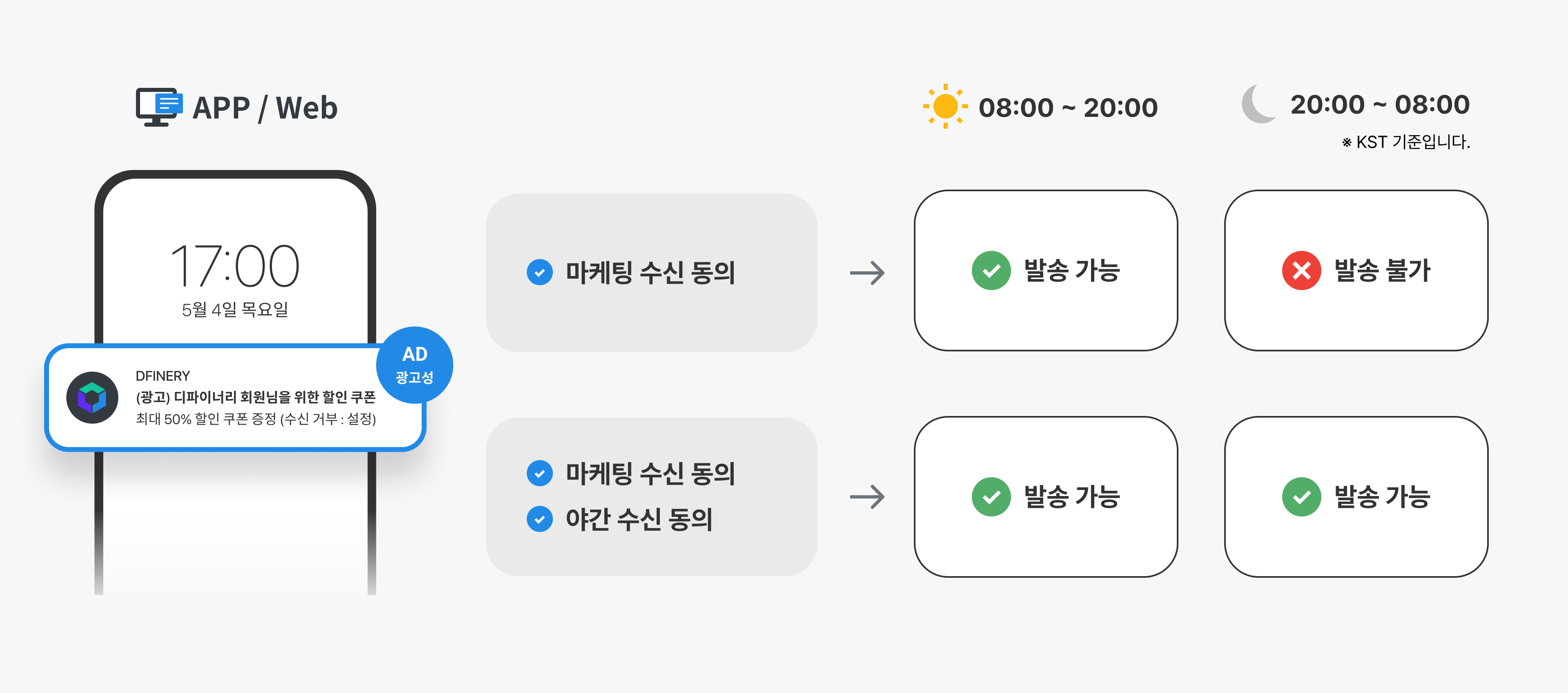Click the arrow right of the upper consent box
Viewport: 1568px width, 693px height.
[x=867, y=273]
